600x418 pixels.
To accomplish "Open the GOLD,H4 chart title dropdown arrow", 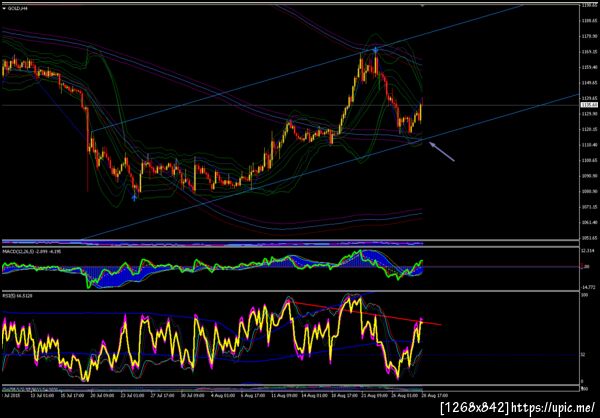I will 4,8.
